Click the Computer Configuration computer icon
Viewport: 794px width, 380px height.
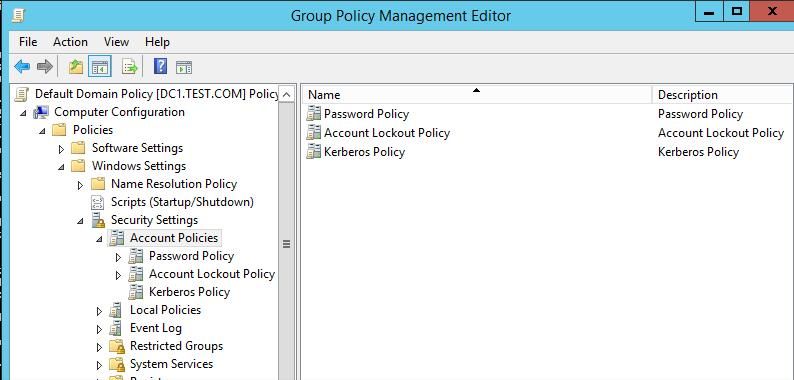(41, 112)
